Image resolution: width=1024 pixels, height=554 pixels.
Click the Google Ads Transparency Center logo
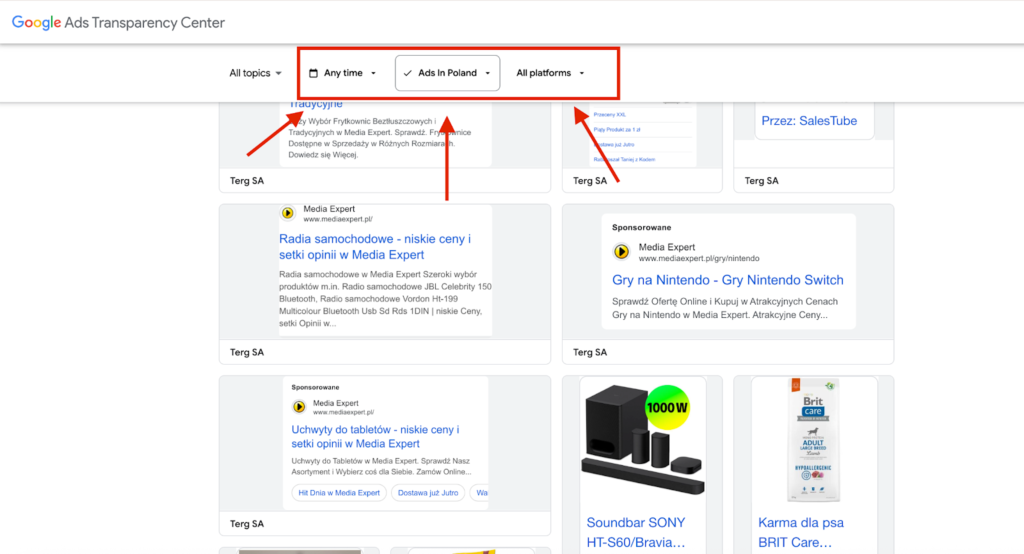tap(118, 22)
